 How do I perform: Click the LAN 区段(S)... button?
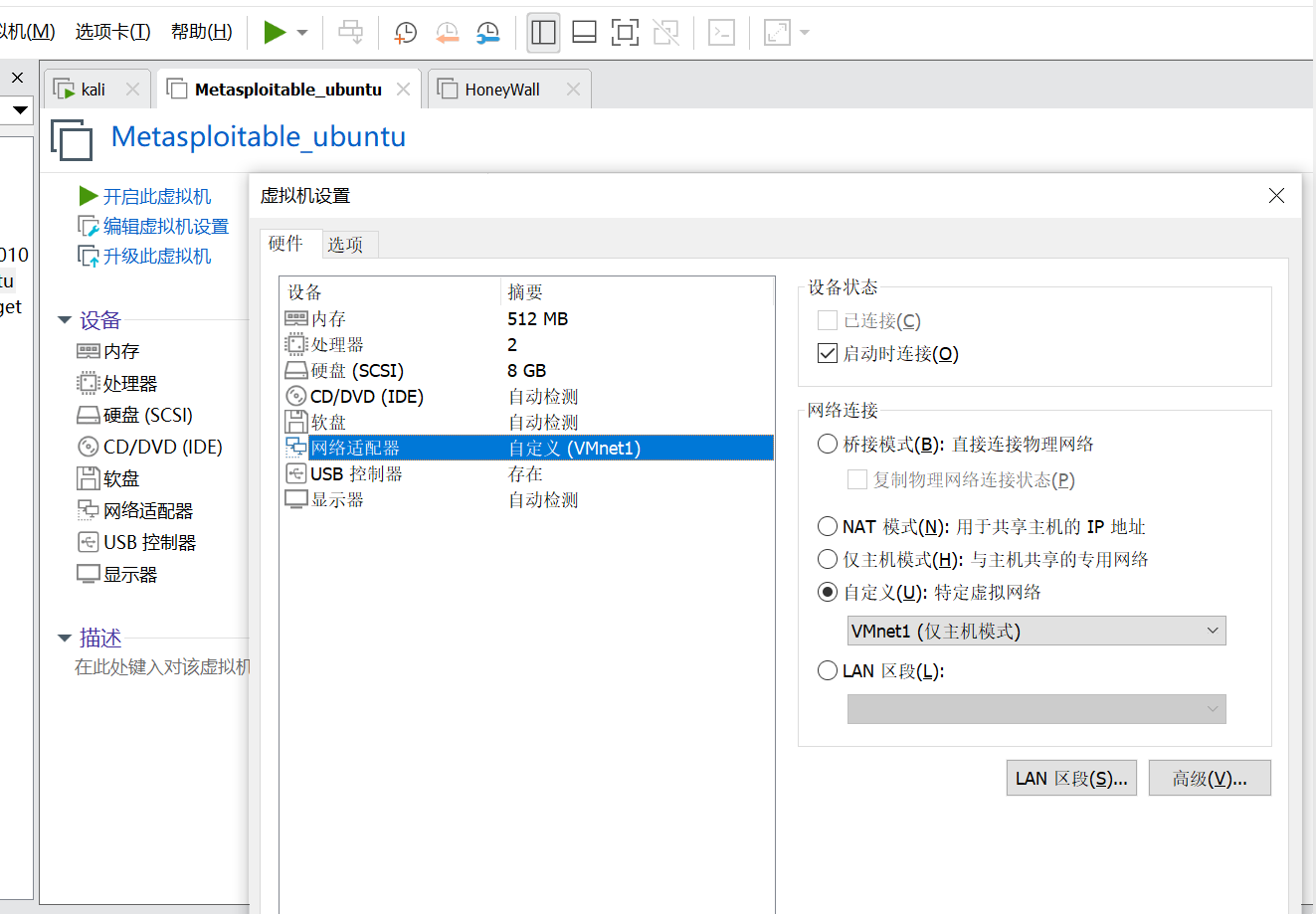[1071, 779]
